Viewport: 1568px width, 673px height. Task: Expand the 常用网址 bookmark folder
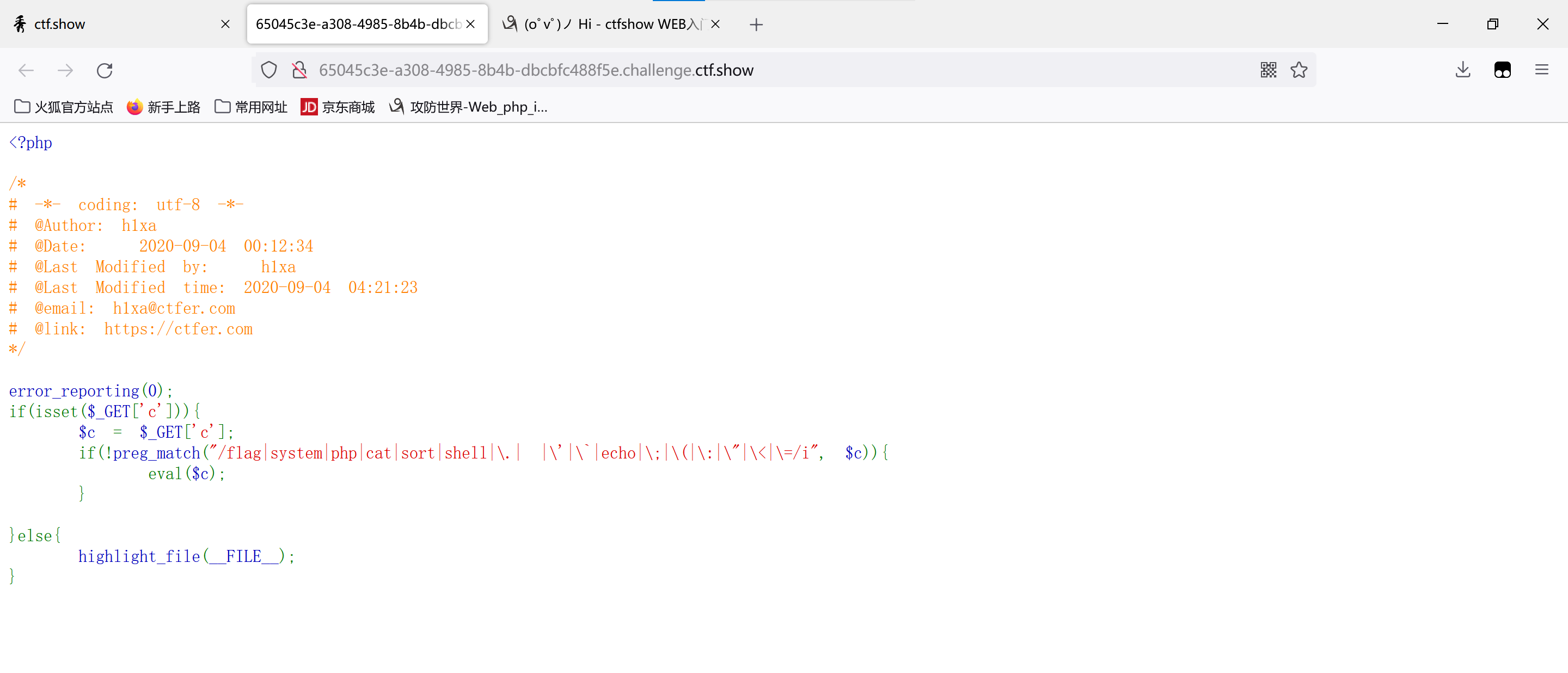click(251, 107)
